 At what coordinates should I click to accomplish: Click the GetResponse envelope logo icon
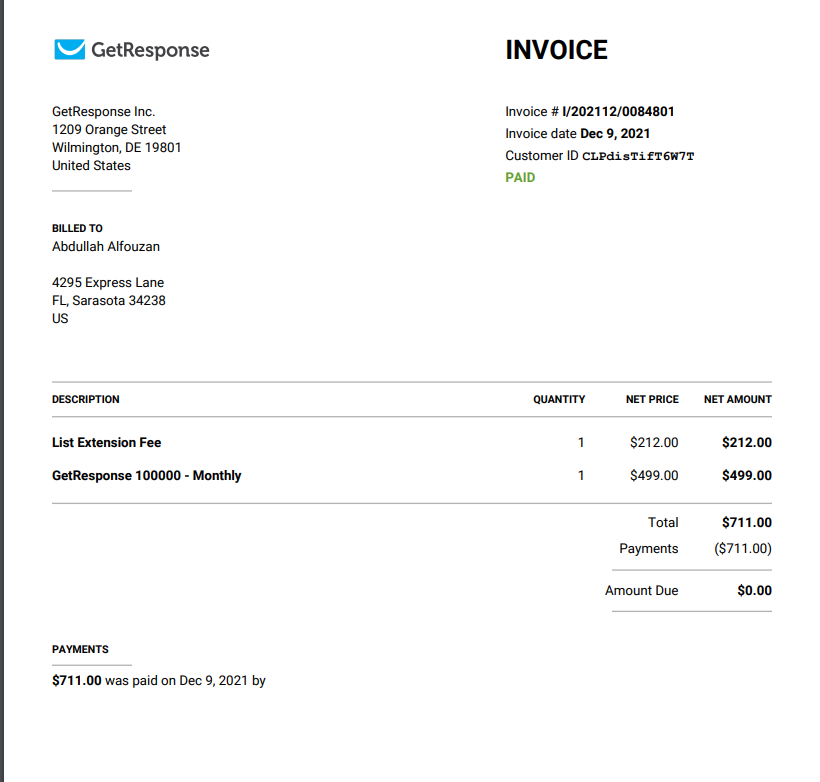coord(70,50)
